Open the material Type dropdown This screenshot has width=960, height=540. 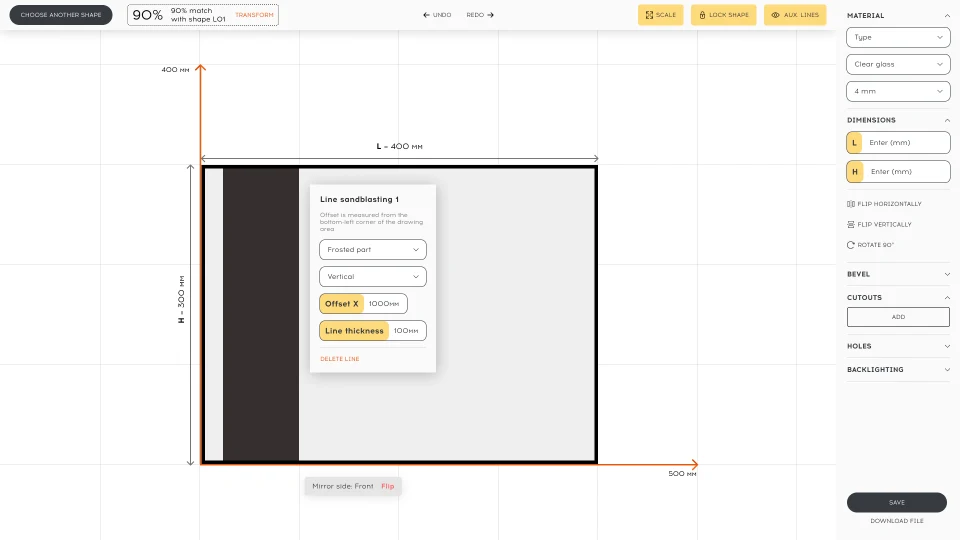[x=898, y=37]
